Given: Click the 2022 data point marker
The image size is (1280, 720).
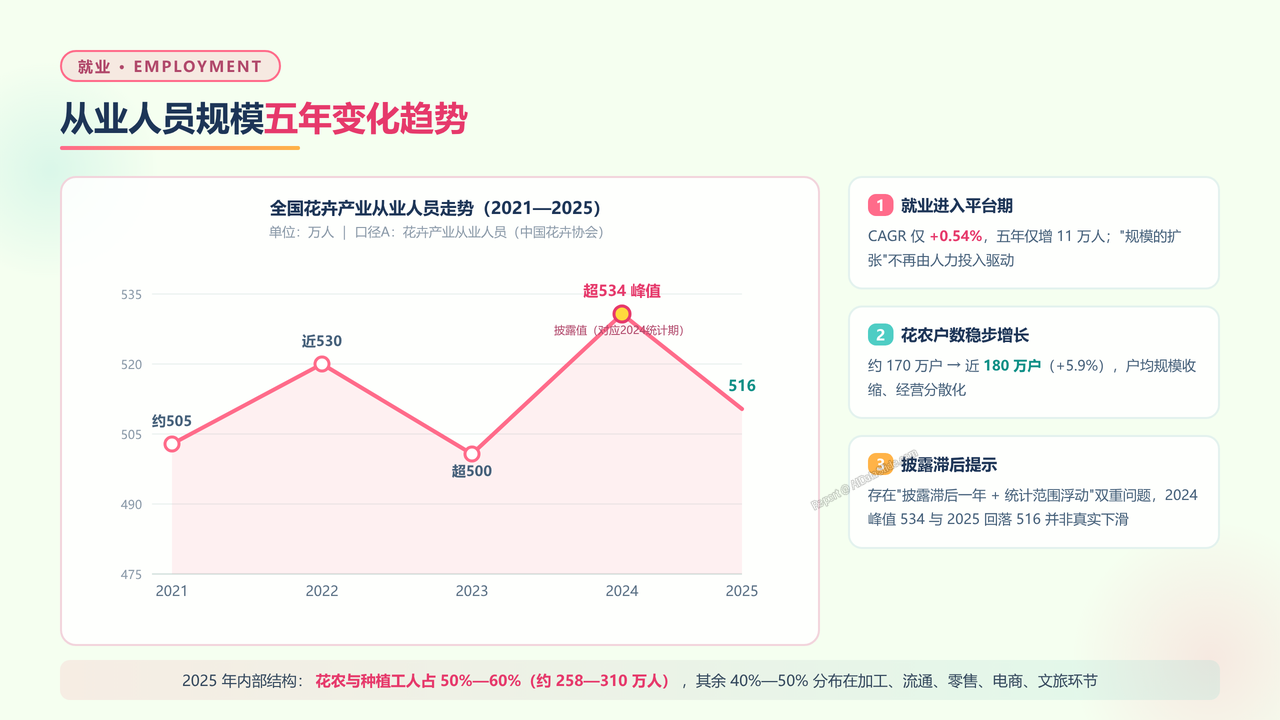Looking at the screenshot, I should (322, 364).
